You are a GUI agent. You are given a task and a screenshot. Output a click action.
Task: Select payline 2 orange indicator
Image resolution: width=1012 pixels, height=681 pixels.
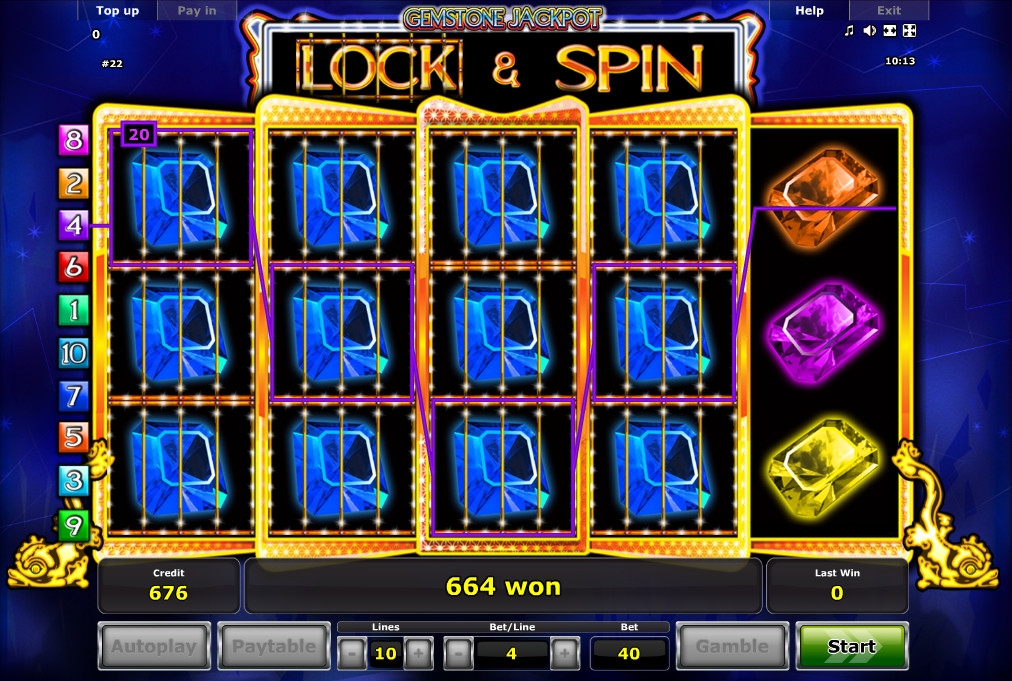[73, 183]
